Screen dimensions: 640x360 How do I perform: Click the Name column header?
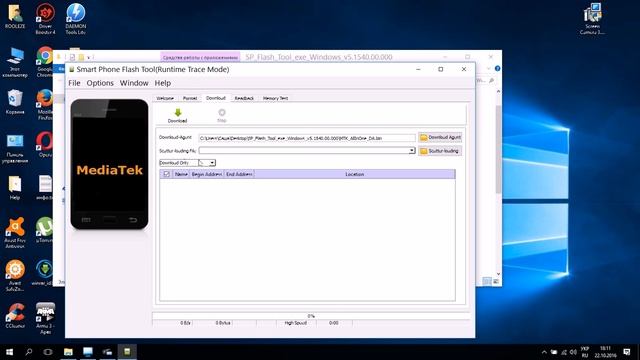[x=181, y=174]
